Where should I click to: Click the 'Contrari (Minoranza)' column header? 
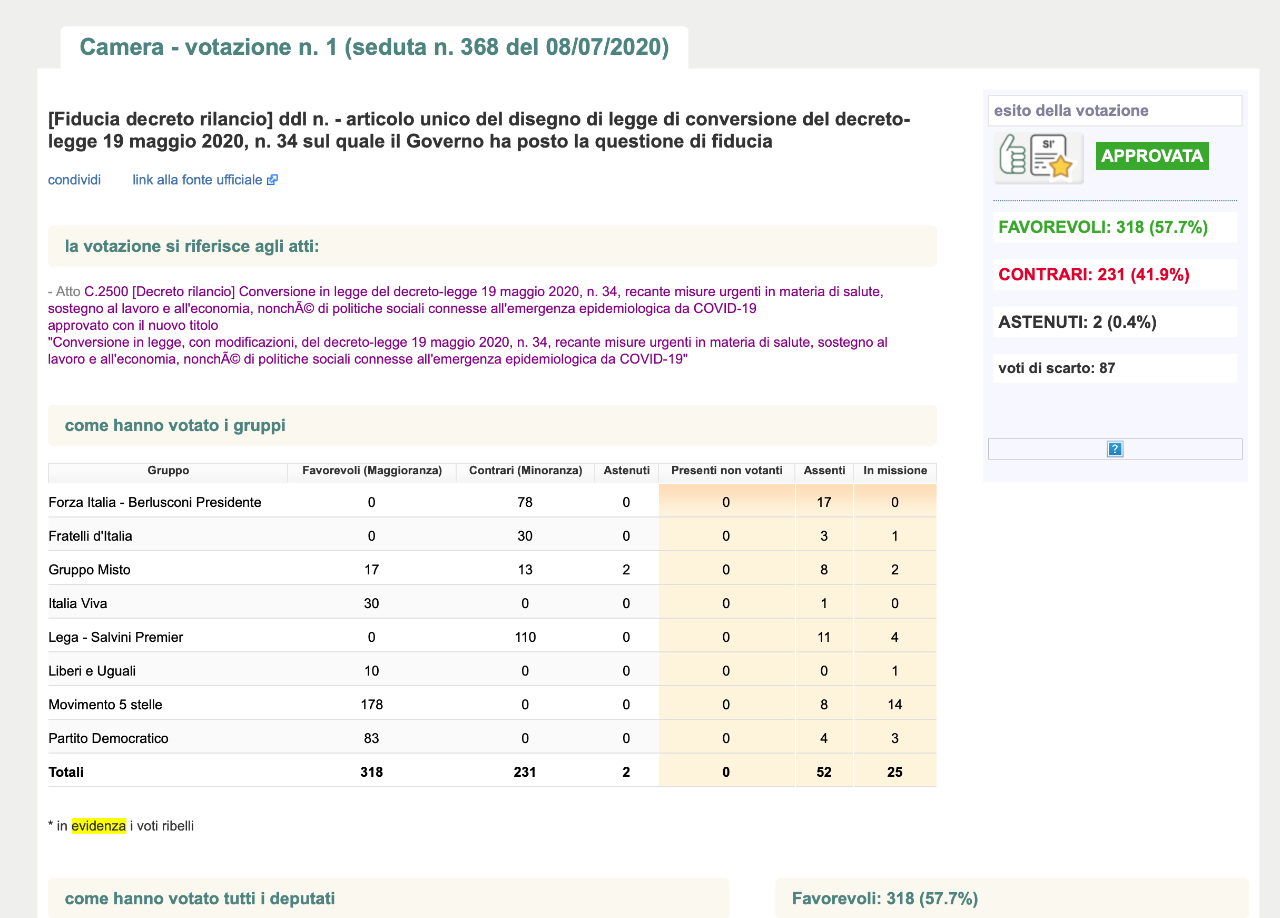[525, 470]
